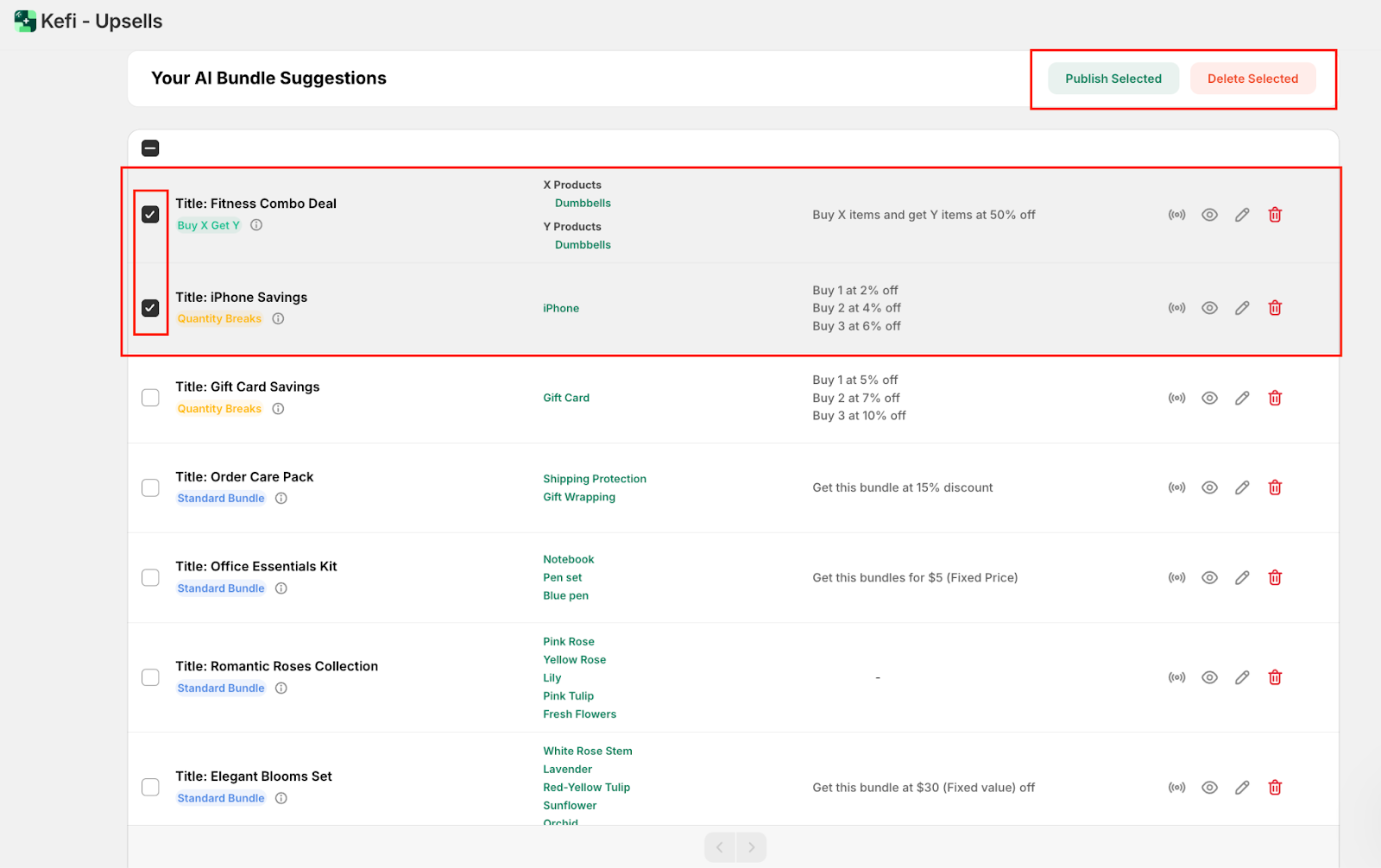Edit the Gift Card Savings bundle
The height and width of the screenshot is (868, 1381).
click(x=1242, y=398)
